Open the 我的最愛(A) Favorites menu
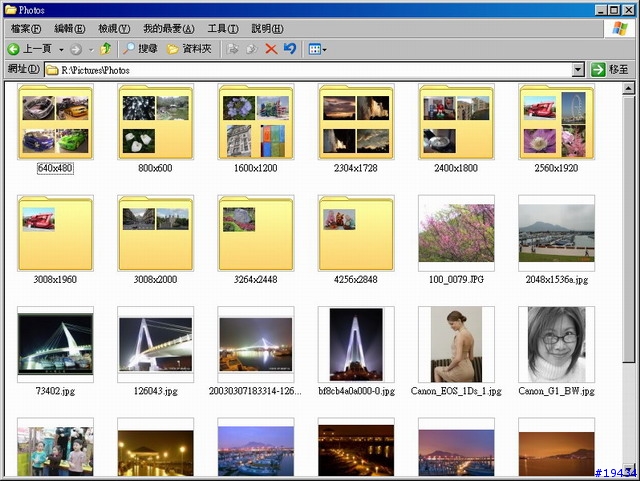 [169, 29]
